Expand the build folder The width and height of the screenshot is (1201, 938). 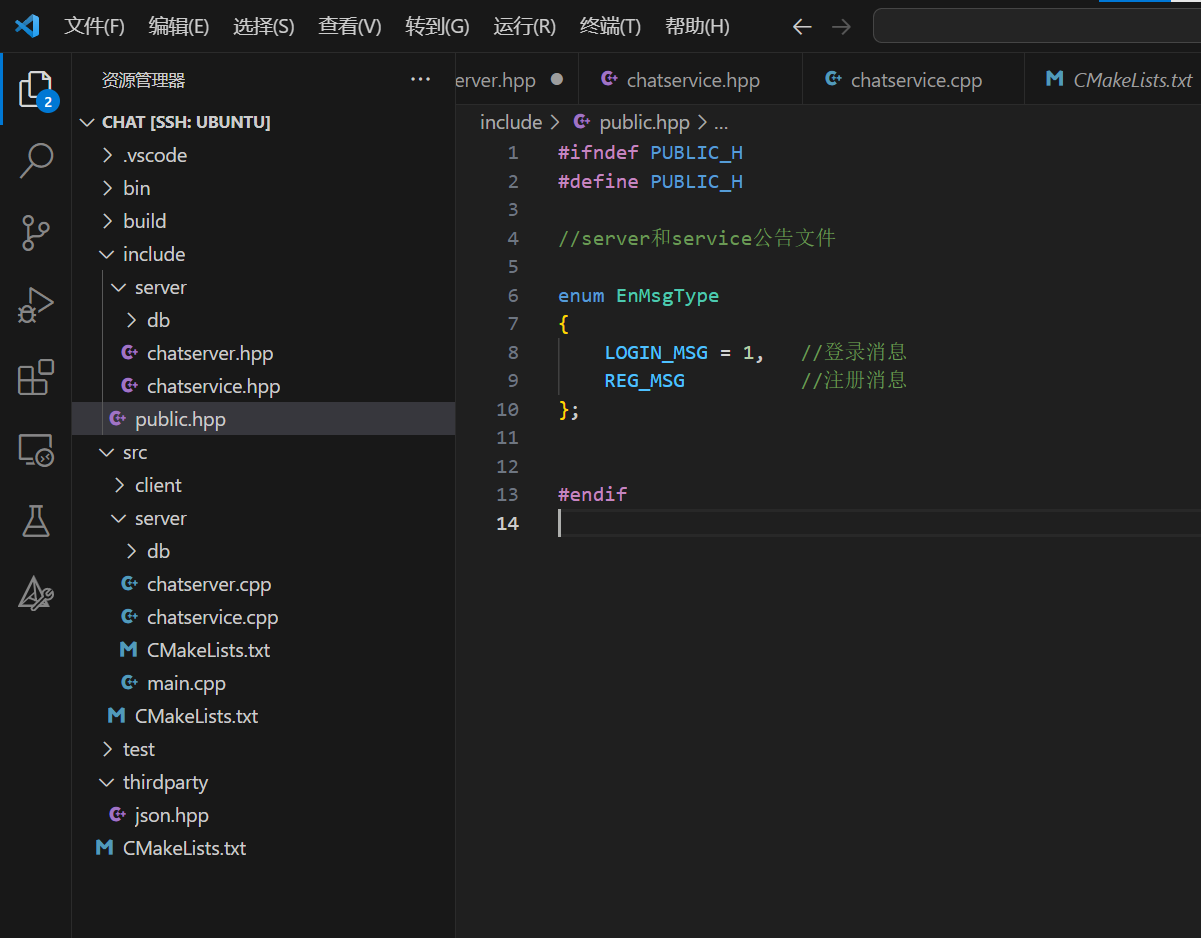[x=144, y=221]
